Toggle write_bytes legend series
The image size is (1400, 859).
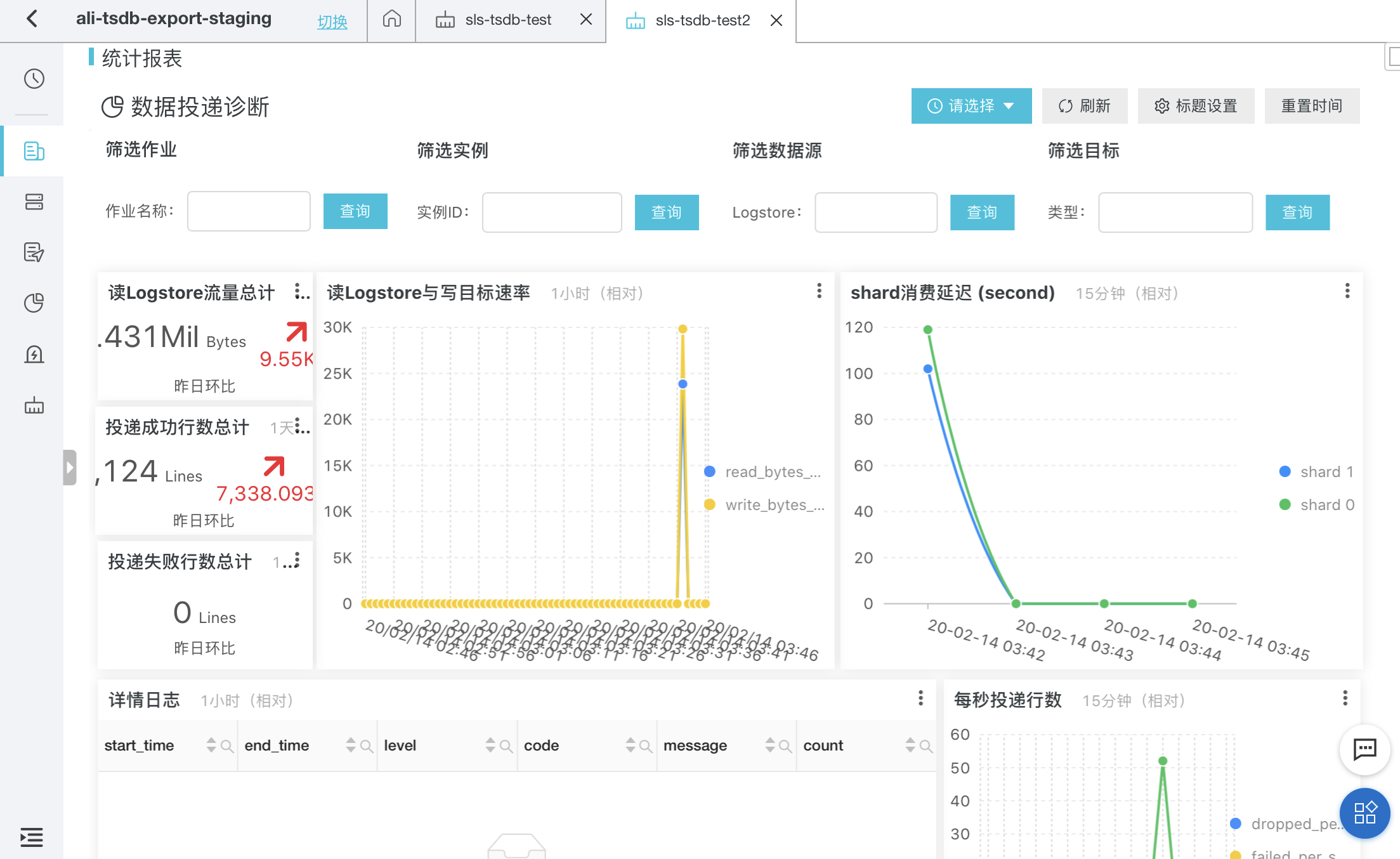[x=765, y=505]
